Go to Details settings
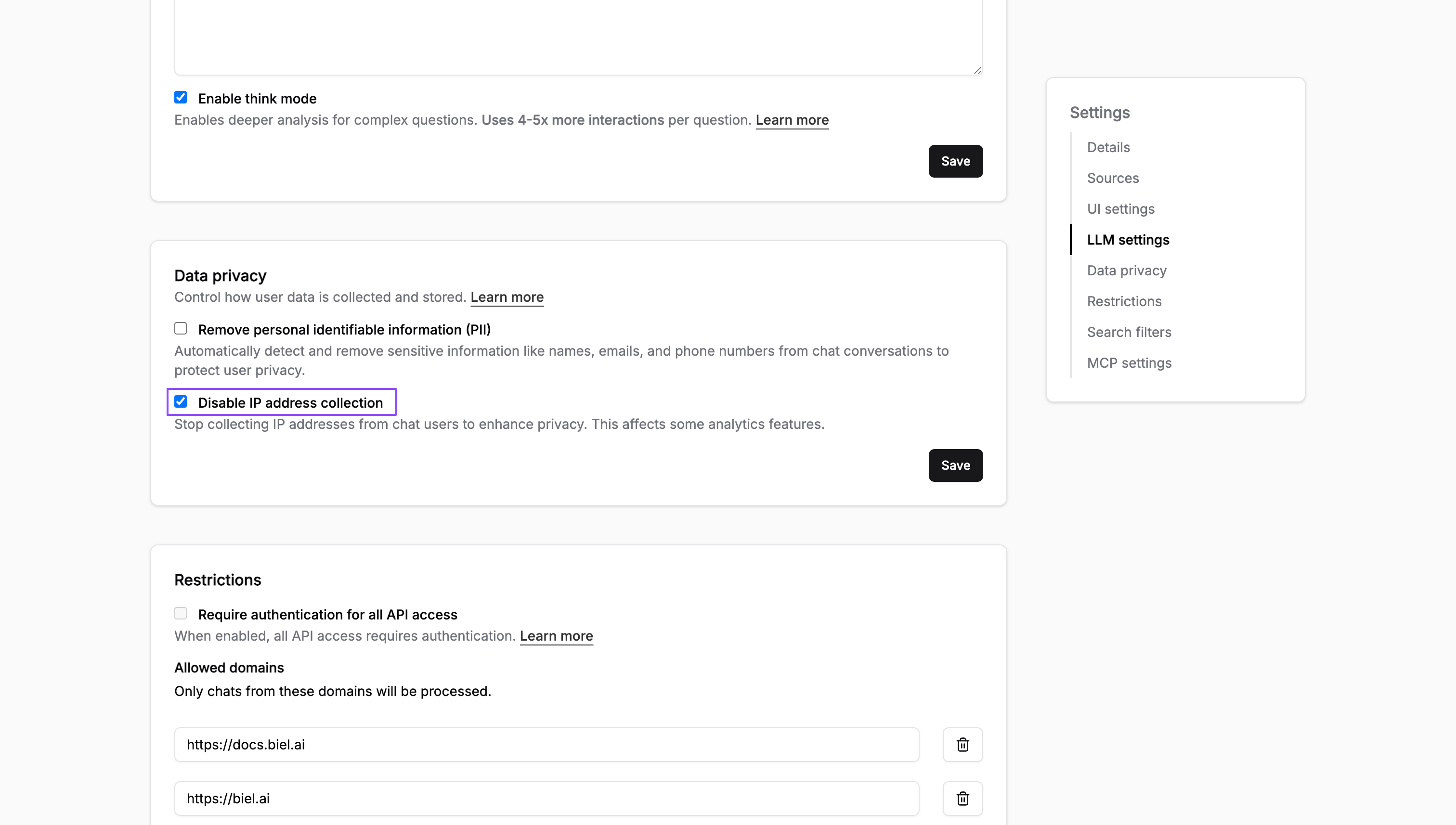The height and width of the screenshot is (825, 1456). point(1107,147)
